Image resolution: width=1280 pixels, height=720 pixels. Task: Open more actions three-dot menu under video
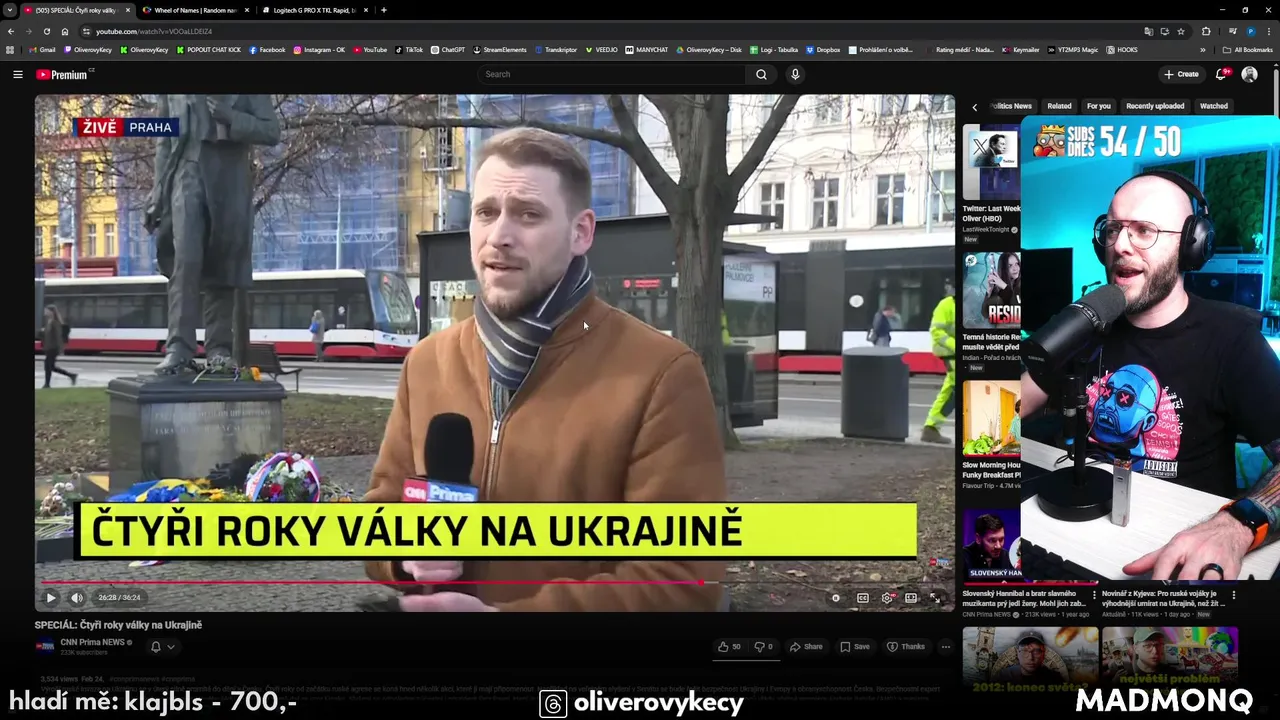(x=945, y=647)
